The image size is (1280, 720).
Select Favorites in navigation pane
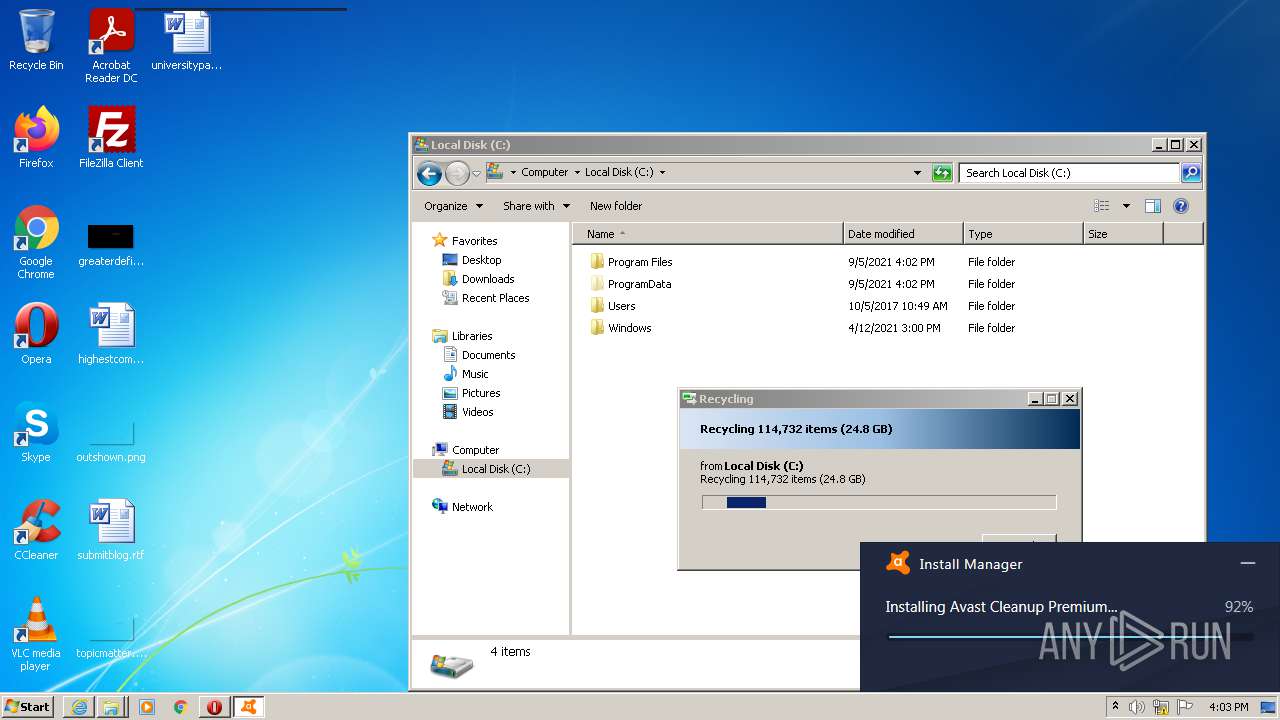coord(465,241)
